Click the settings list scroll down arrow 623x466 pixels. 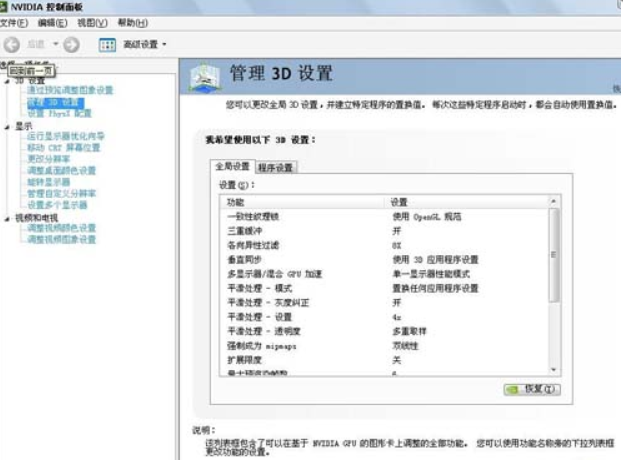point(554,370)
